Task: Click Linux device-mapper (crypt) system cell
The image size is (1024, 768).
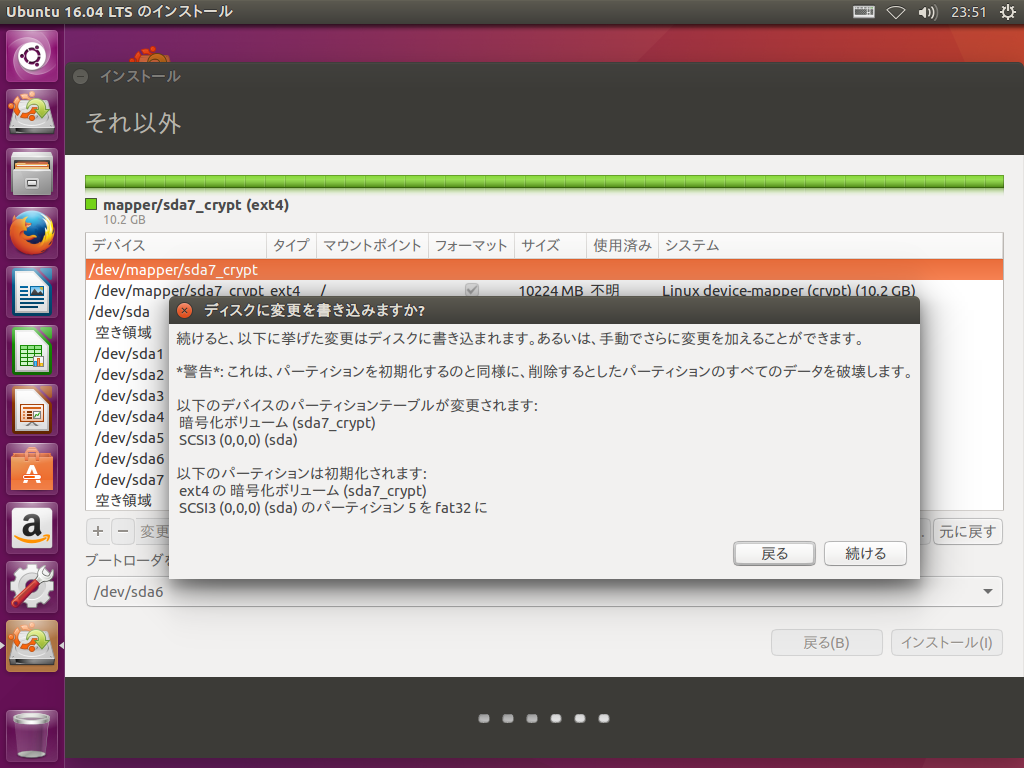Action: pyautogui.click(x=788, y=291)
